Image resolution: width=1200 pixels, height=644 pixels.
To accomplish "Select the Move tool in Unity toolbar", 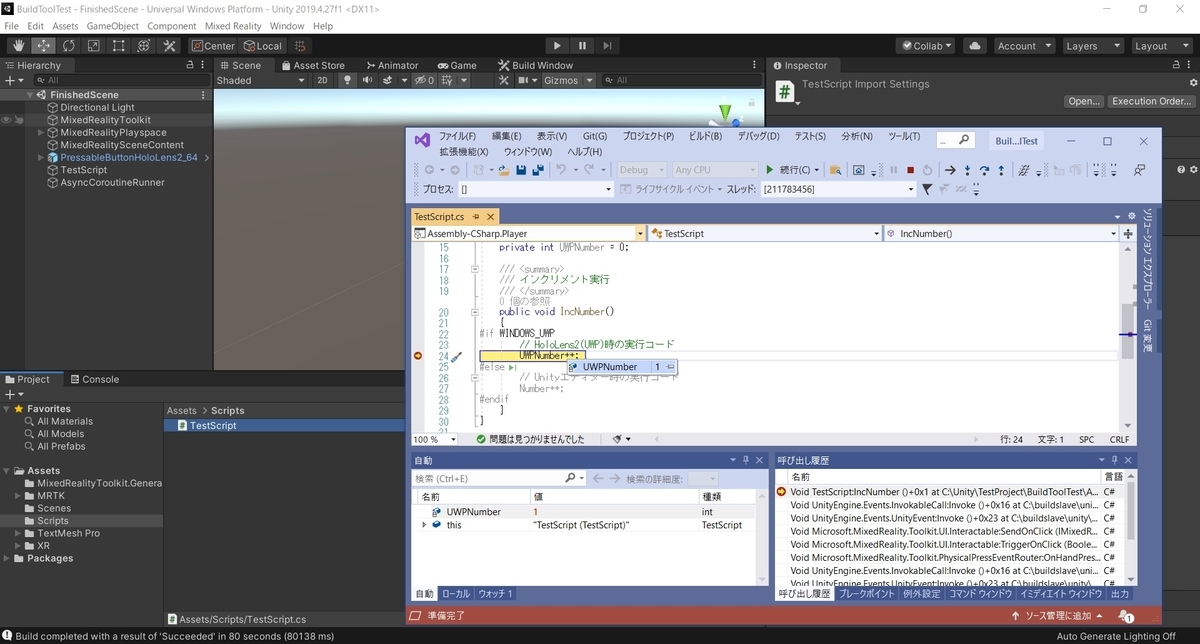I will (x=44, y=46).
